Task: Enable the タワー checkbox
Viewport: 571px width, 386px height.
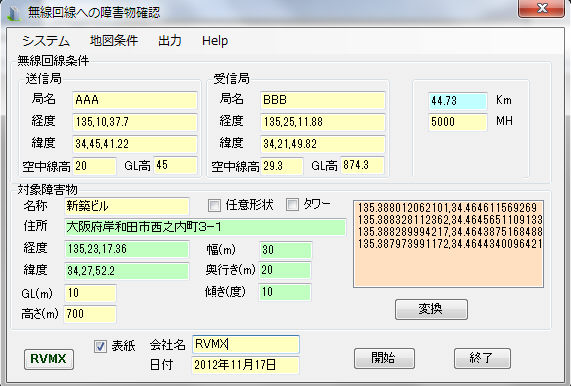Action: point(292,205)
